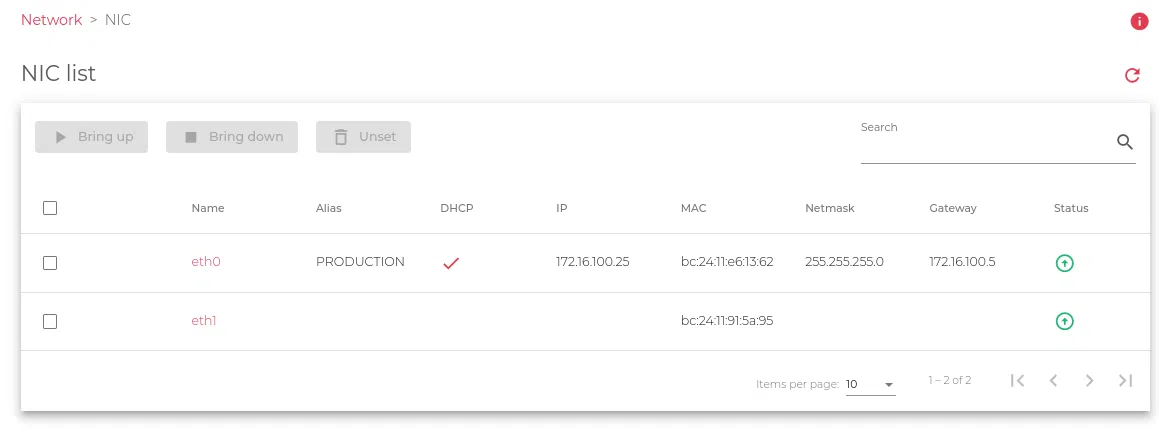Click eth1 green status up icon
Viewport: 1159px width, 431px height.
pos(1065,321)
